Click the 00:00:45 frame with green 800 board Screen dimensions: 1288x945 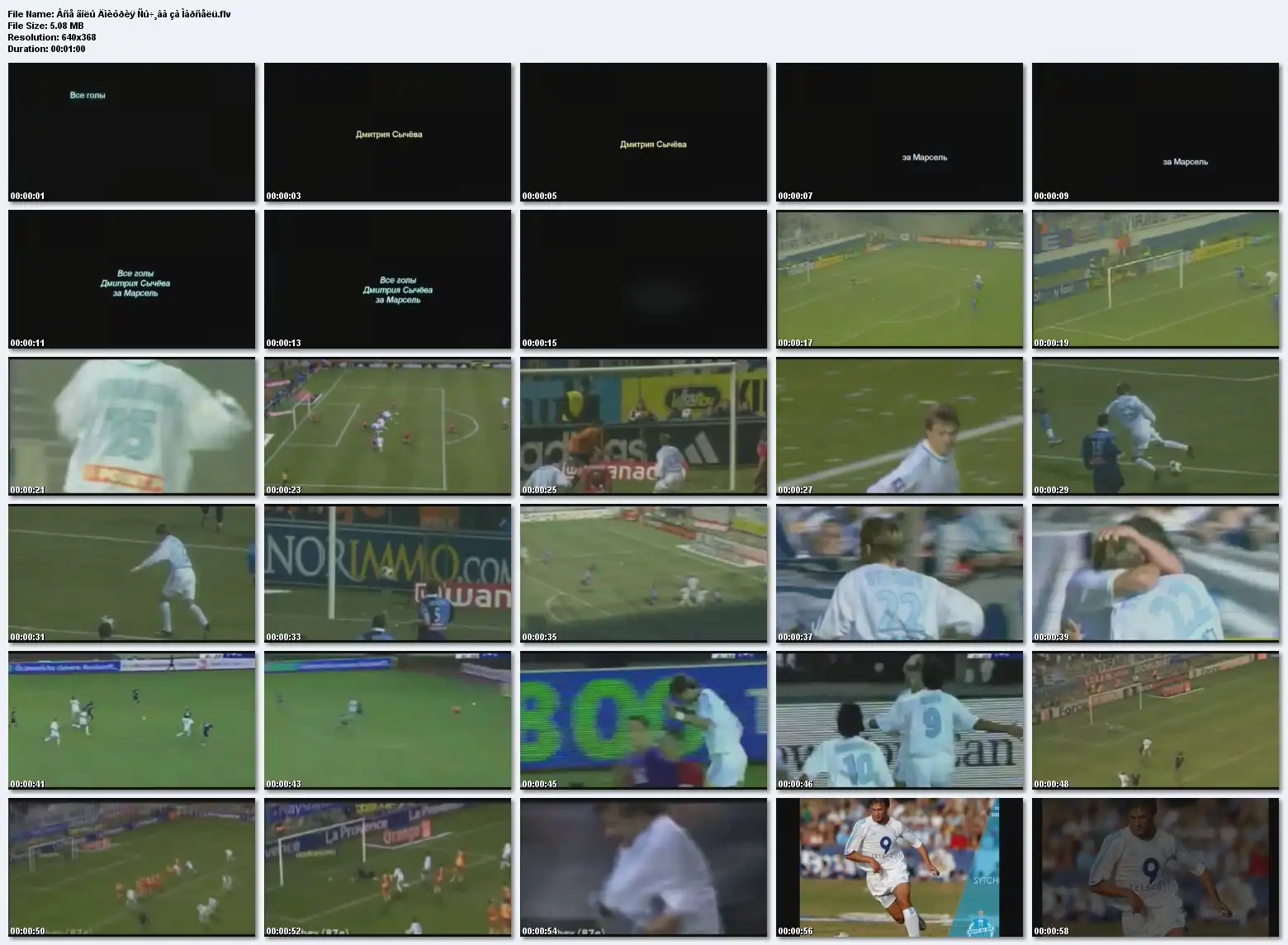coord(643,720)
